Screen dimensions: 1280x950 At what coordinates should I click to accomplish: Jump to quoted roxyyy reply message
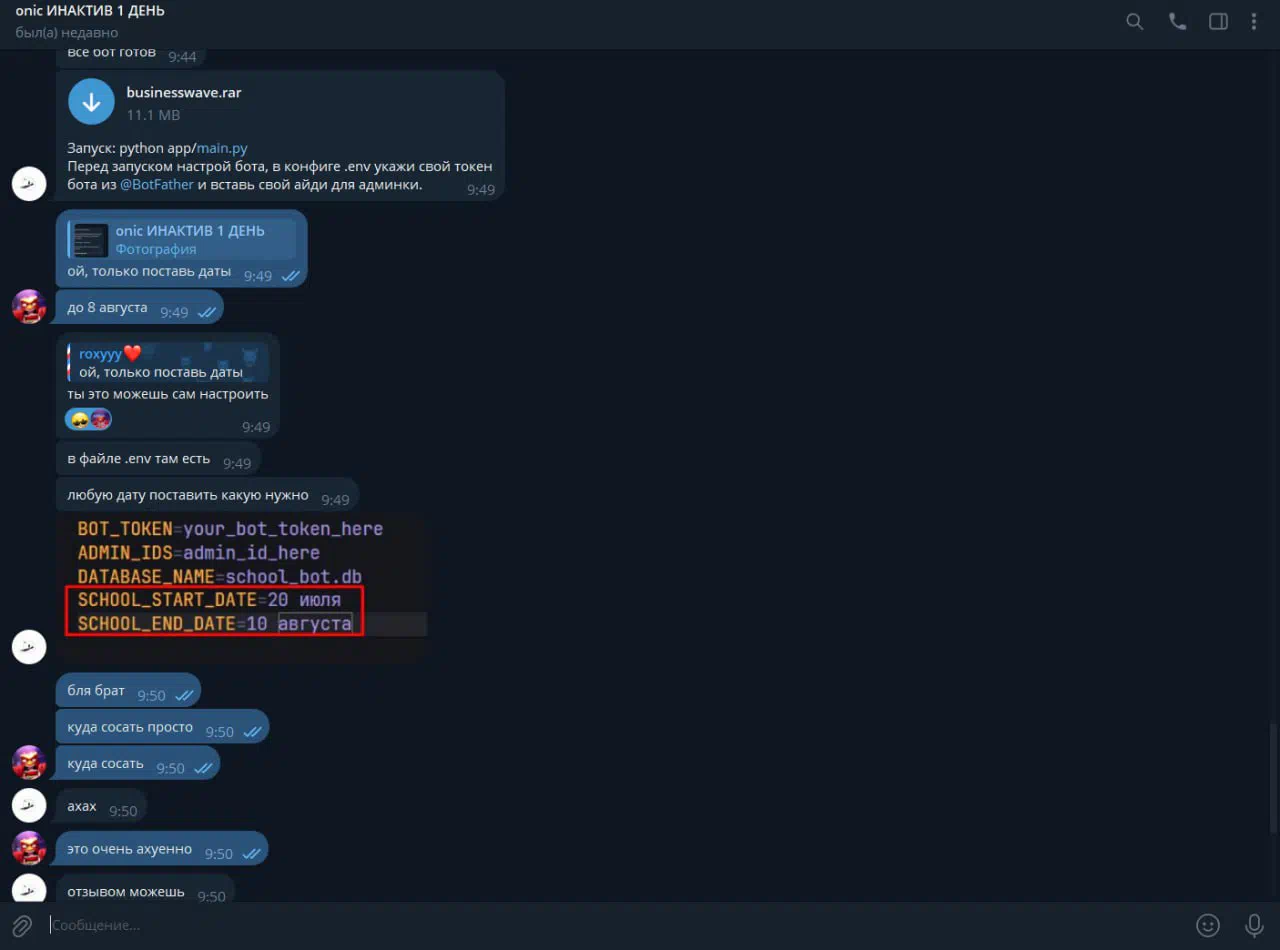(167, 362)
